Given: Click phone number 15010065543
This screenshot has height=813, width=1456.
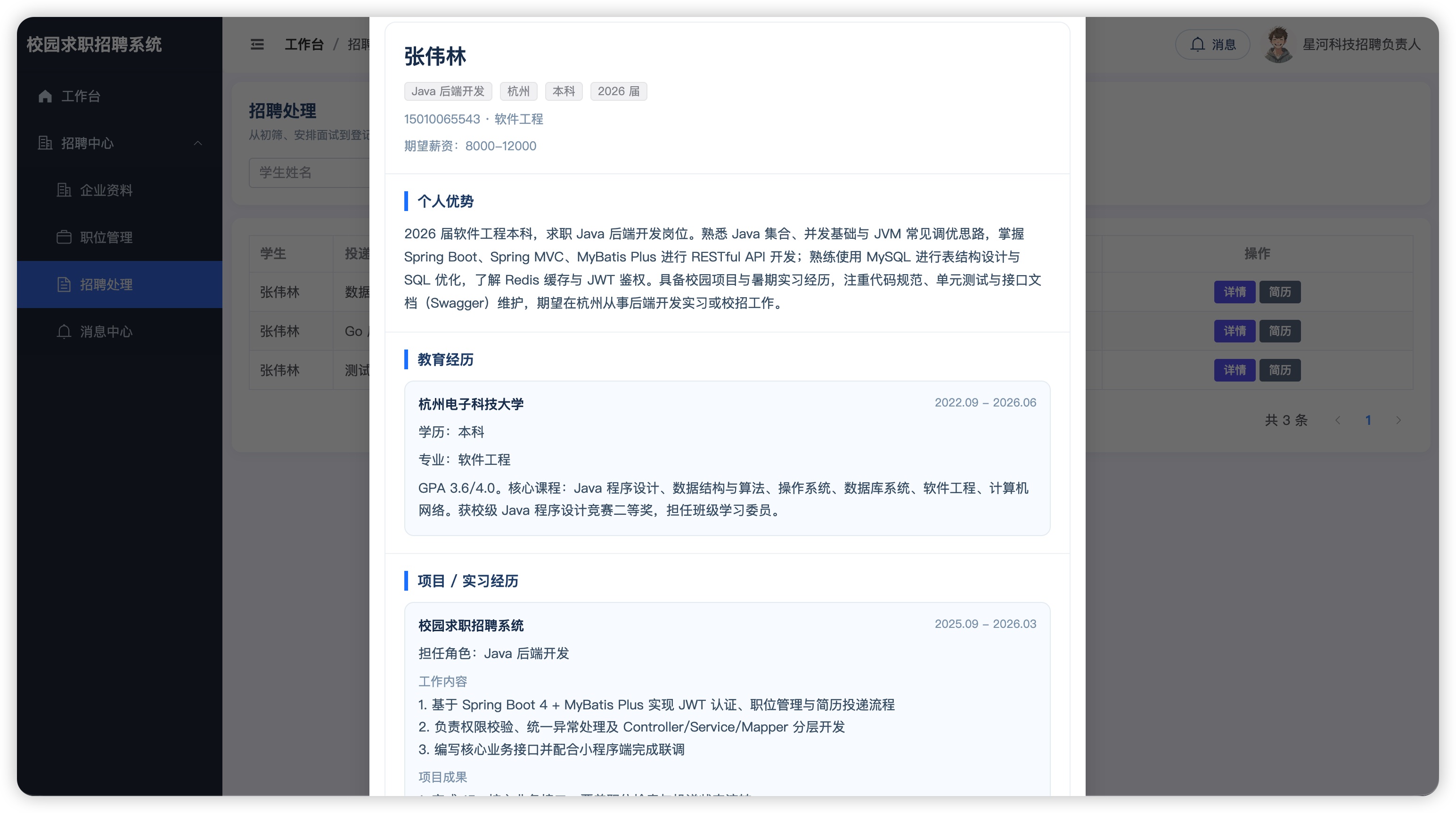Looking at the screenshot, I should click(442, 119).
